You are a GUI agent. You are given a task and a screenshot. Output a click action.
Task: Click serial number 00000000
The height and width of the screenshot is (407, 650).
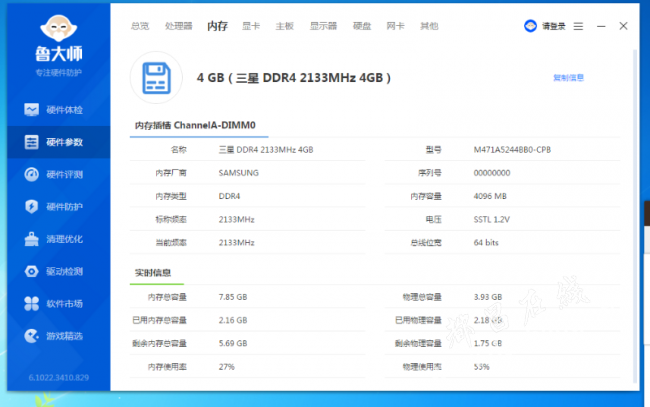point(492,173)
